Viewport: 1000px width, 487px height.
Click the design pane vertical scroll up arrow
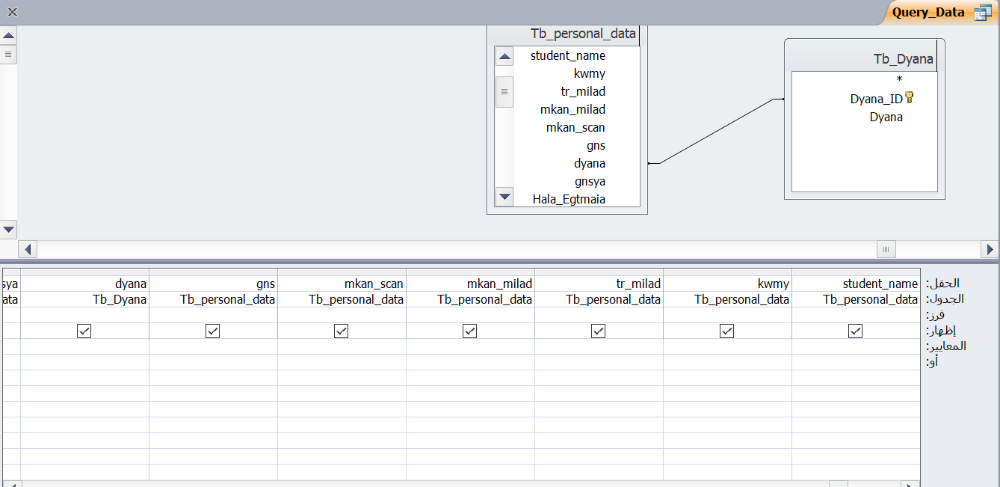(8, 35)
